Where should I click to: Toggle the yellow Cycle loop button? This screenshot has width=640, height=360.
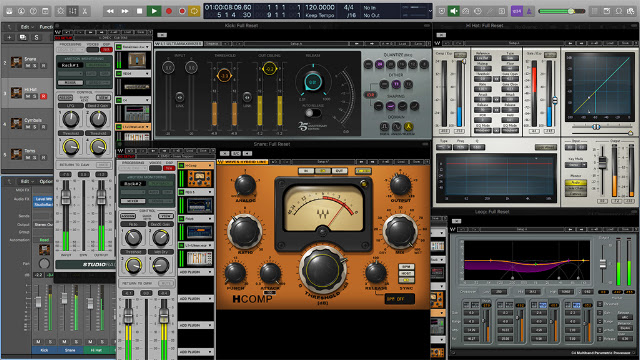click(194, 11)
